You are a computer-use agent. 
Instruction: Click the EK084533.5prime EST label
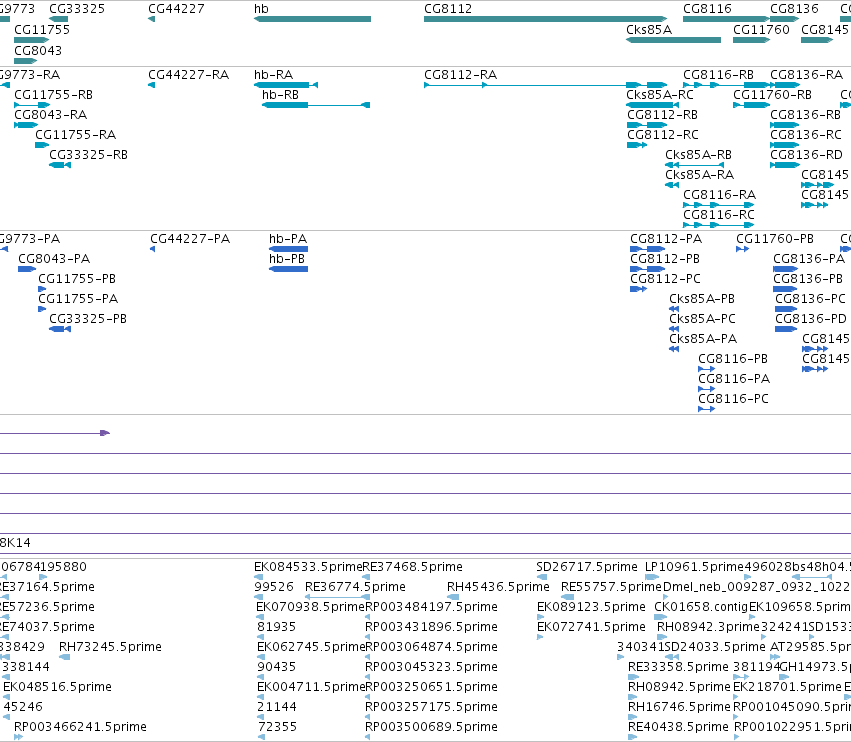click(x=308, y=567)
